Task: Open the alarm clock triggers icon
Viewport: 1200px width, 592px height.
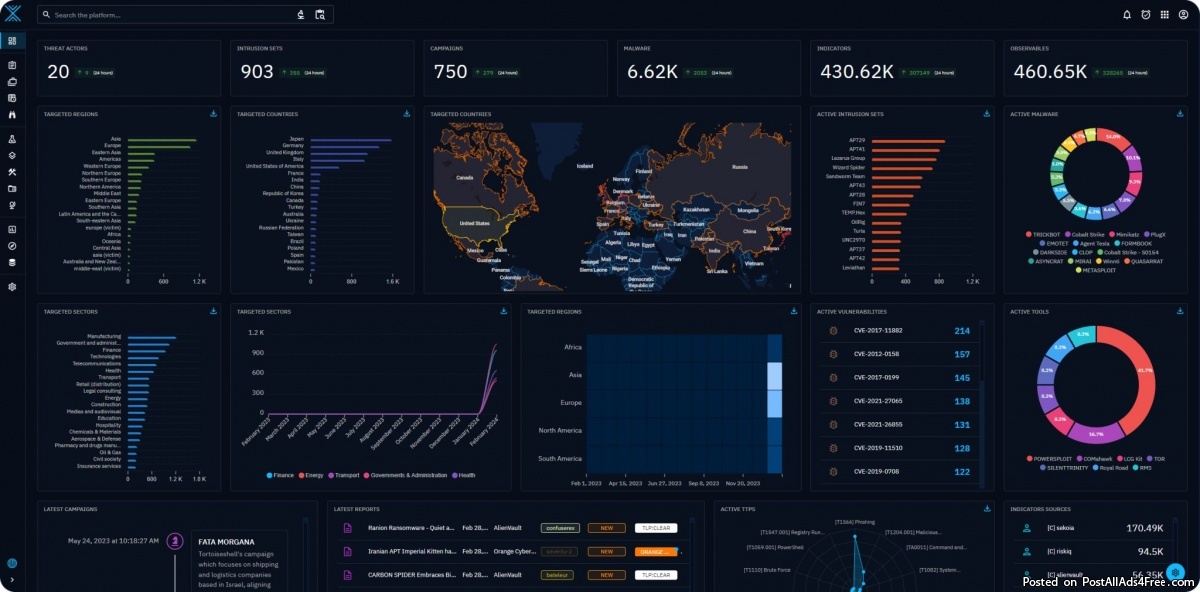Action: 1146,15
